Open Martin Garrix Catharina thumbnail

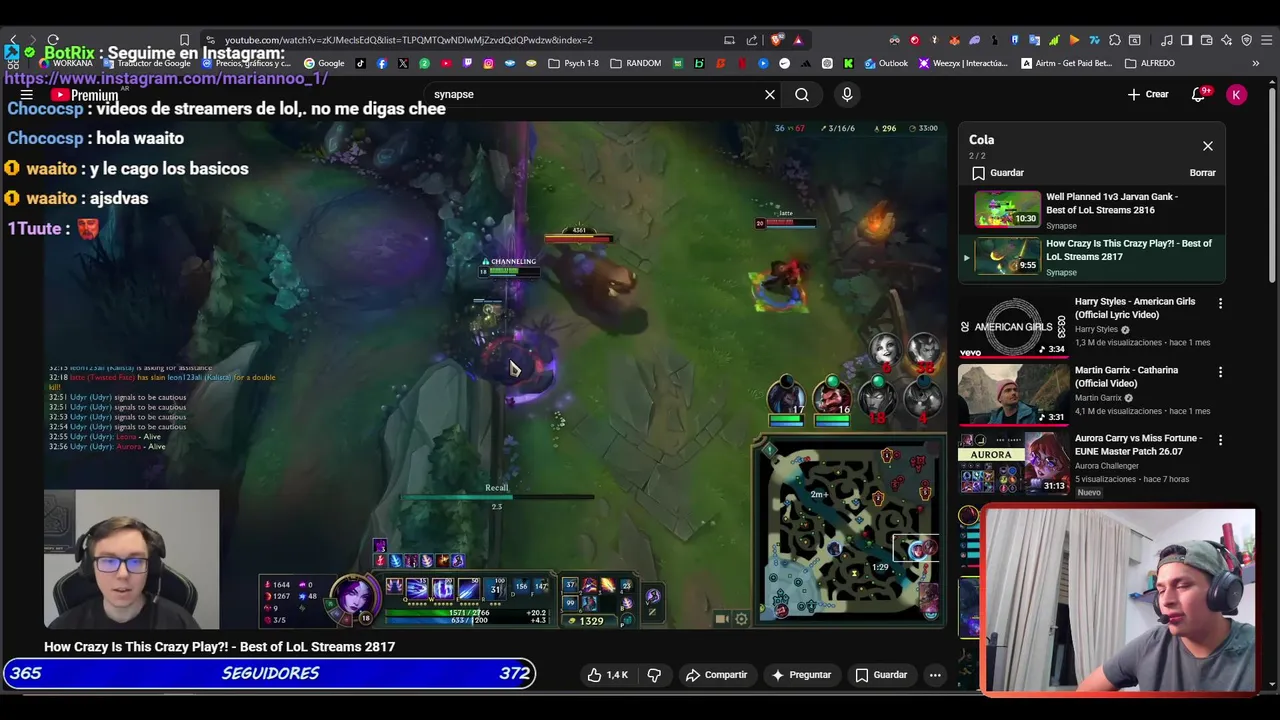pos(1013,395)
